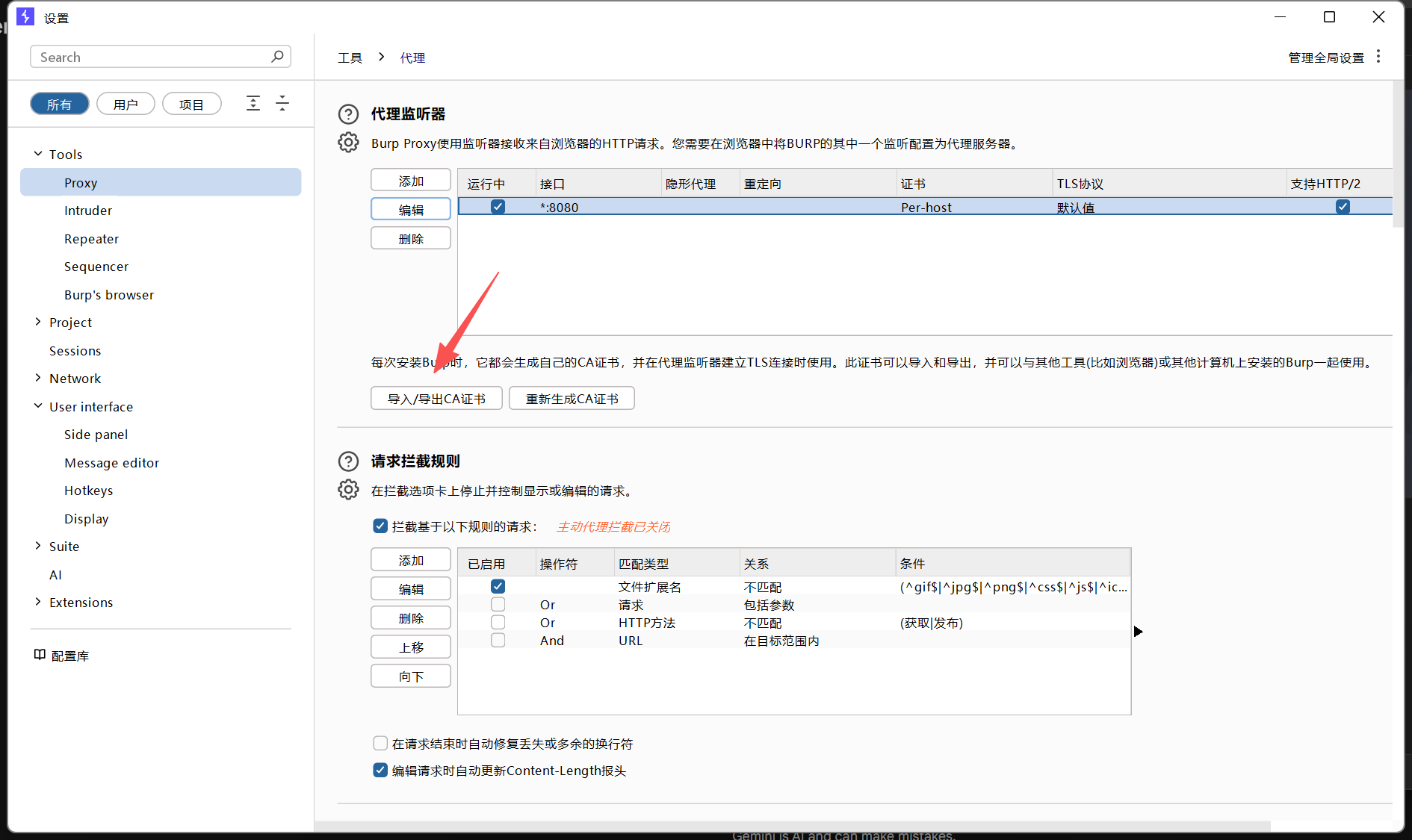The height and width of the screenshot is (840, 1412).
Task: Click the collapse all icon in sidebar
Action: click(x=282, y=104)
